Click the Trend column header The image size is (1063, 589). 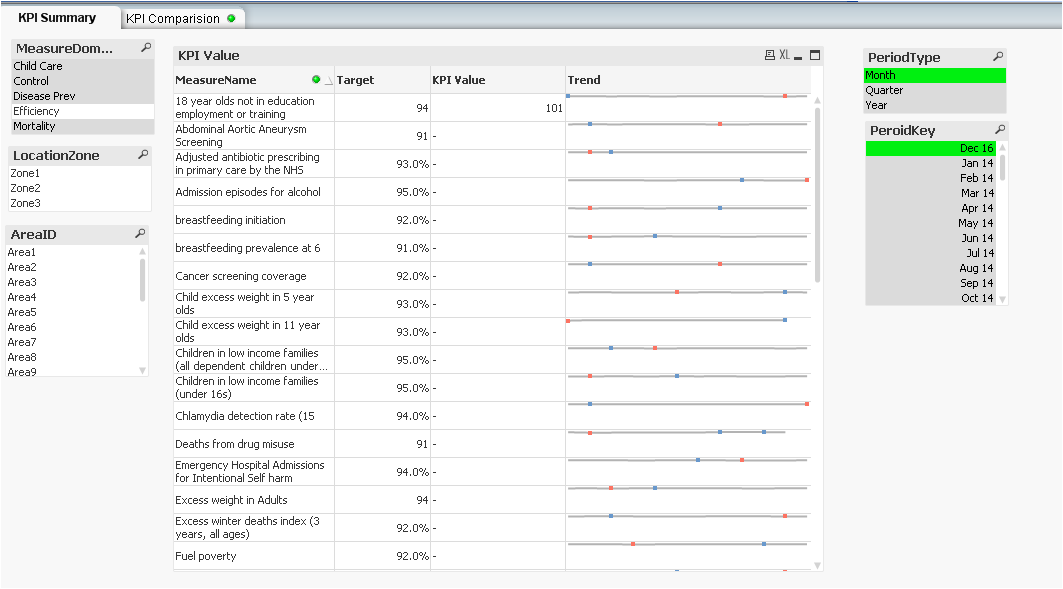tap(585, 80)
